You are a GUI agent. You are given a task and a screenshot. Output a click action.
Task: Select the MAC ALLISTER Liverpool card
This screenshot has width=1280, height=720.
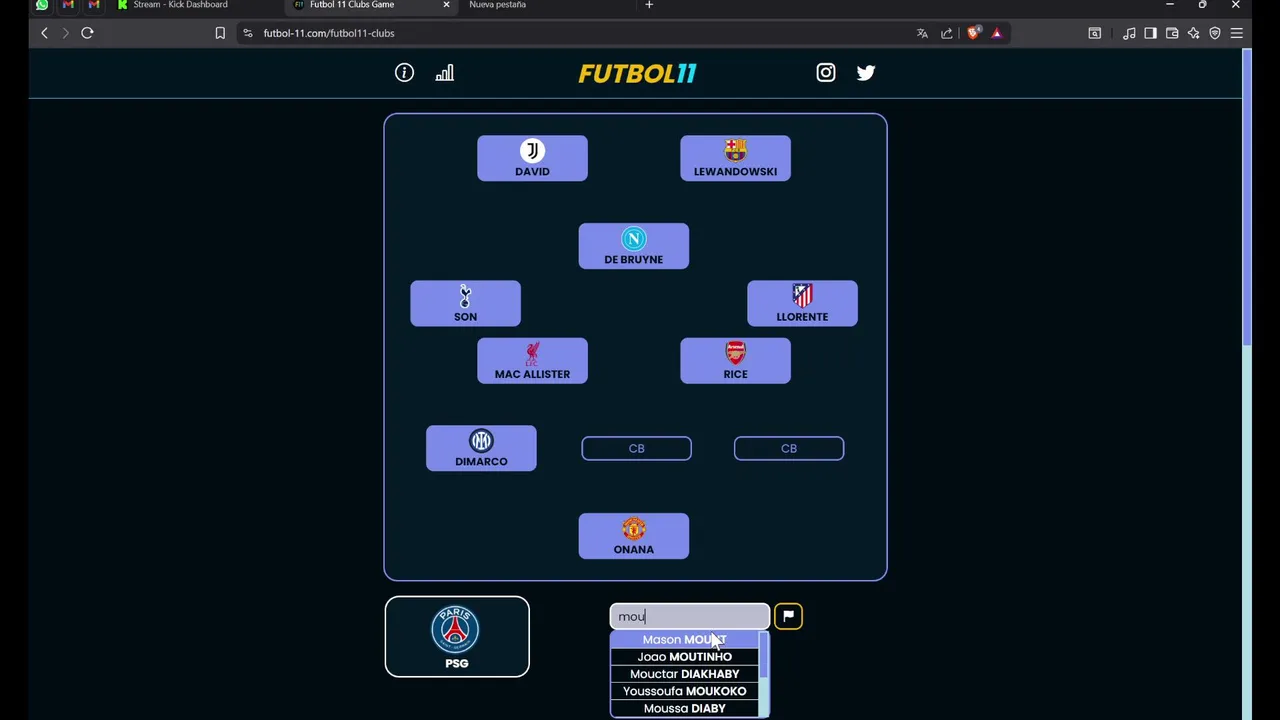pos(532,361)
